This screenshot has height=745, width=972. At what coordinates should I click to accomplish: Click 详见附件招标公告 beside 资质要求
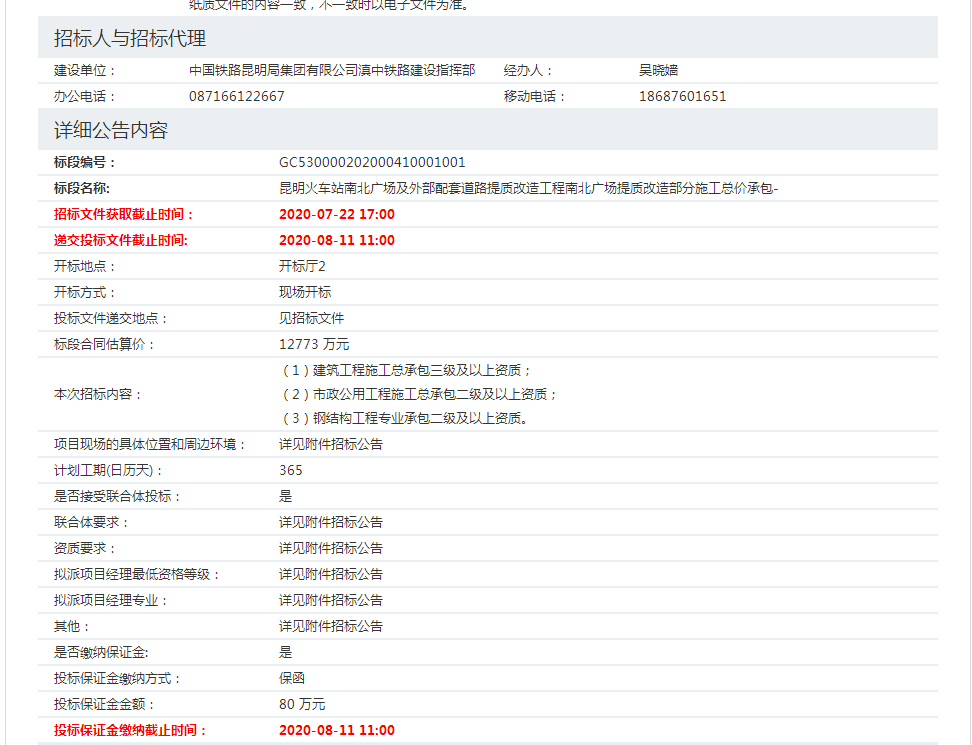(x=330, y=548)
